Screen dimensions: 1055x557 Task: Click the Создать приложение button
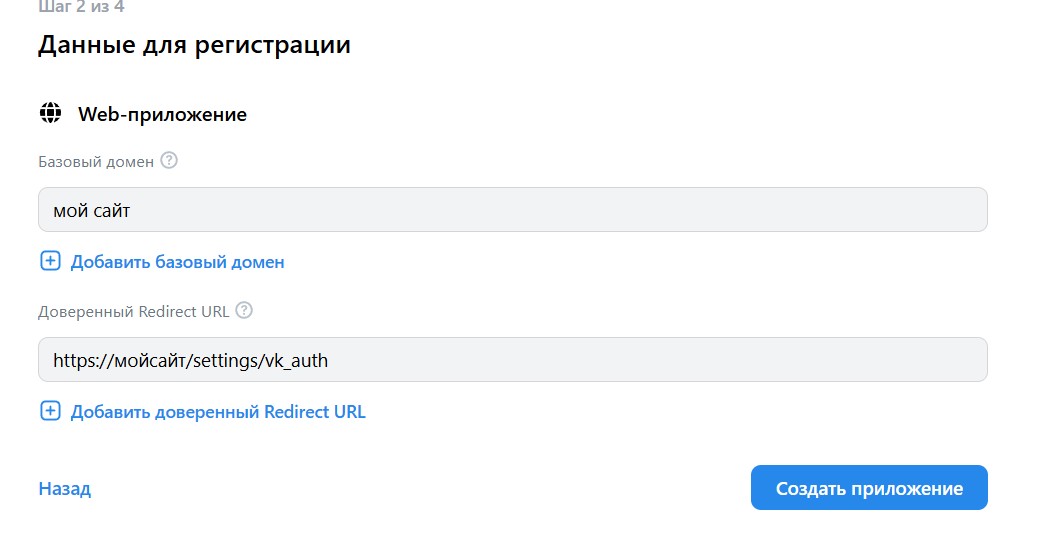pyautogui.click(x=869, y=488)
